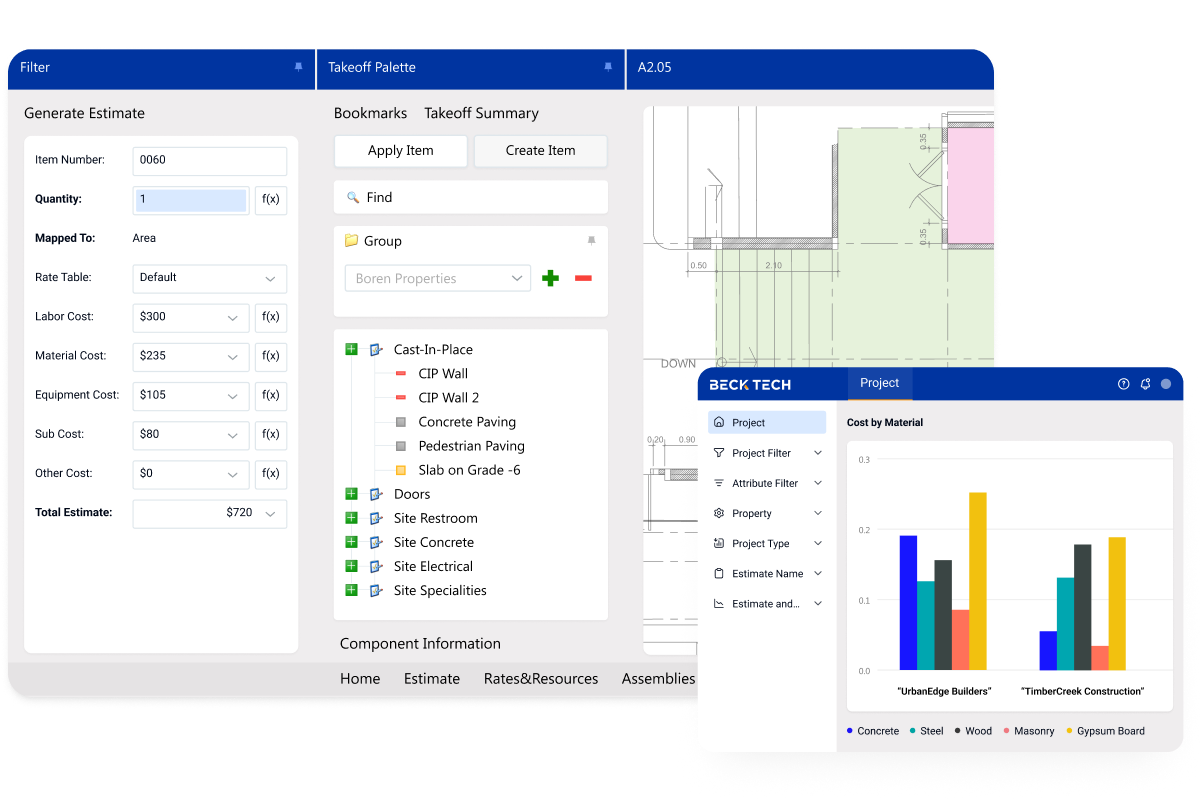Expand the Site Electrical tree node

coord(351,566)
